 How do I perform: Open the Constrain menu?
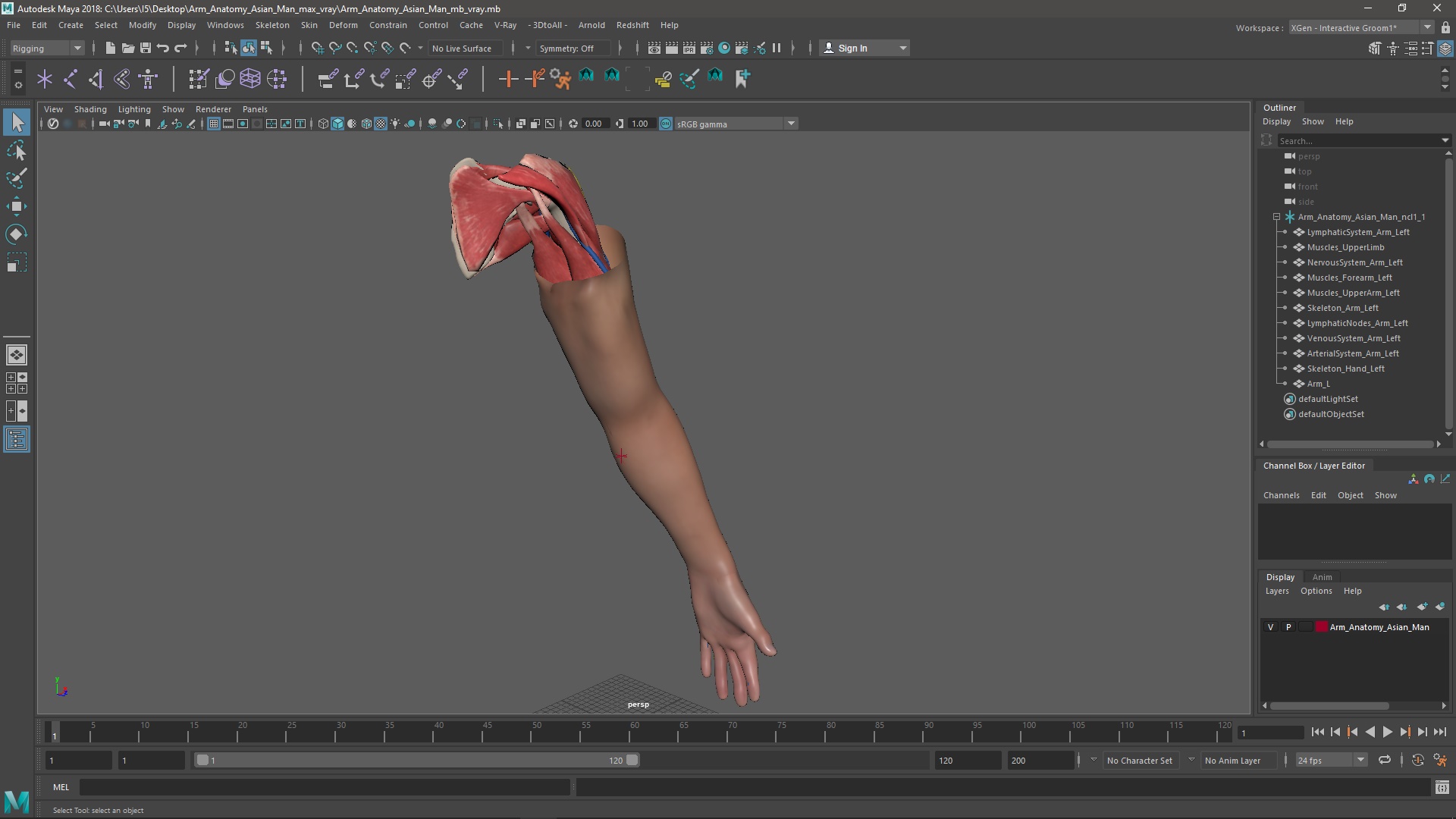388,25
